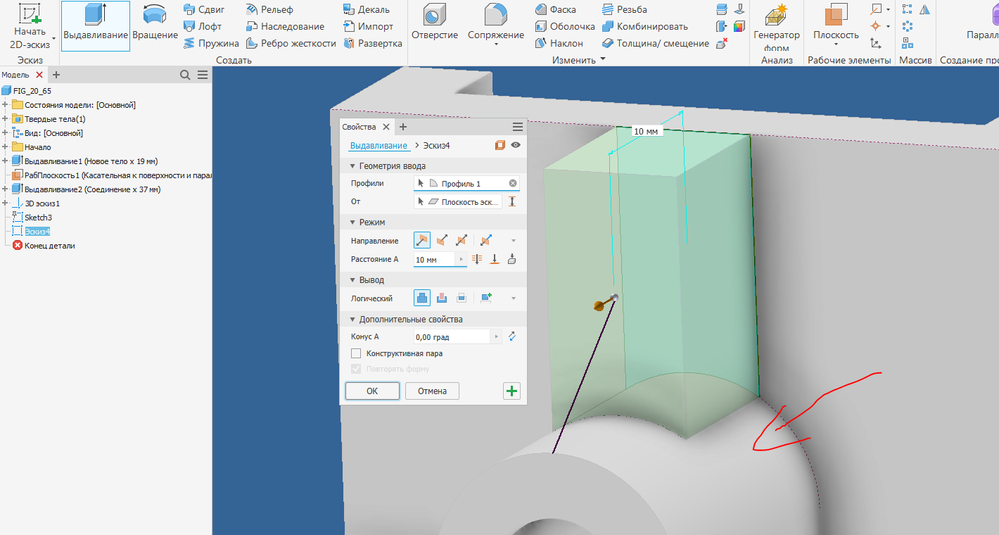This screenshot has width=999, height=535.
Task: Click the Наследование (Derive) tool
Action: tap(285, 26)
